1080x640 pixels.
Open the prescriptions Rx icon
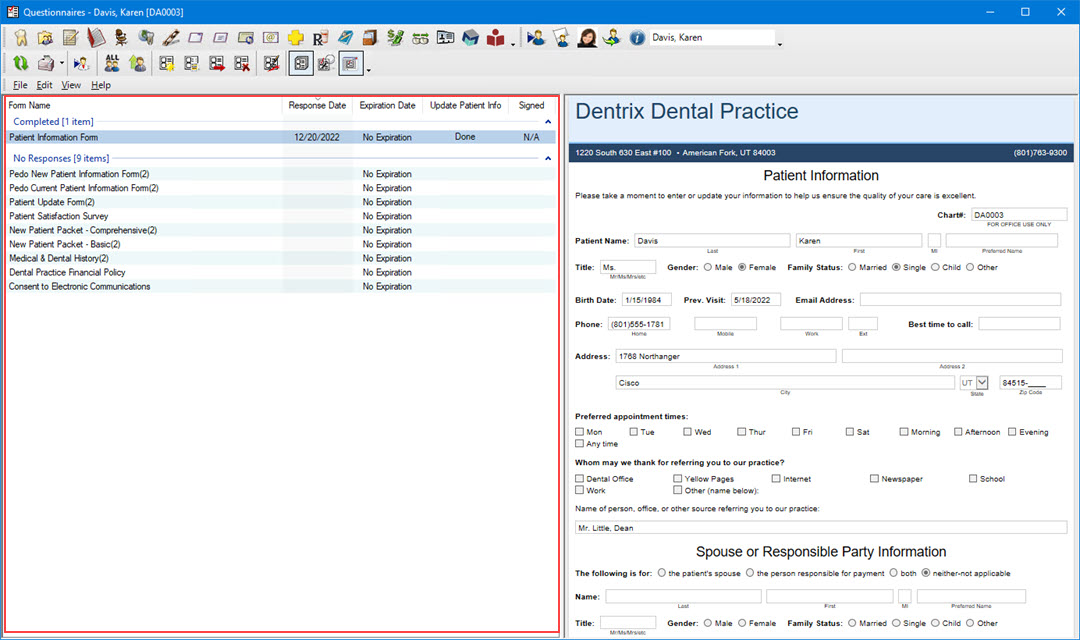coord(320,38)
